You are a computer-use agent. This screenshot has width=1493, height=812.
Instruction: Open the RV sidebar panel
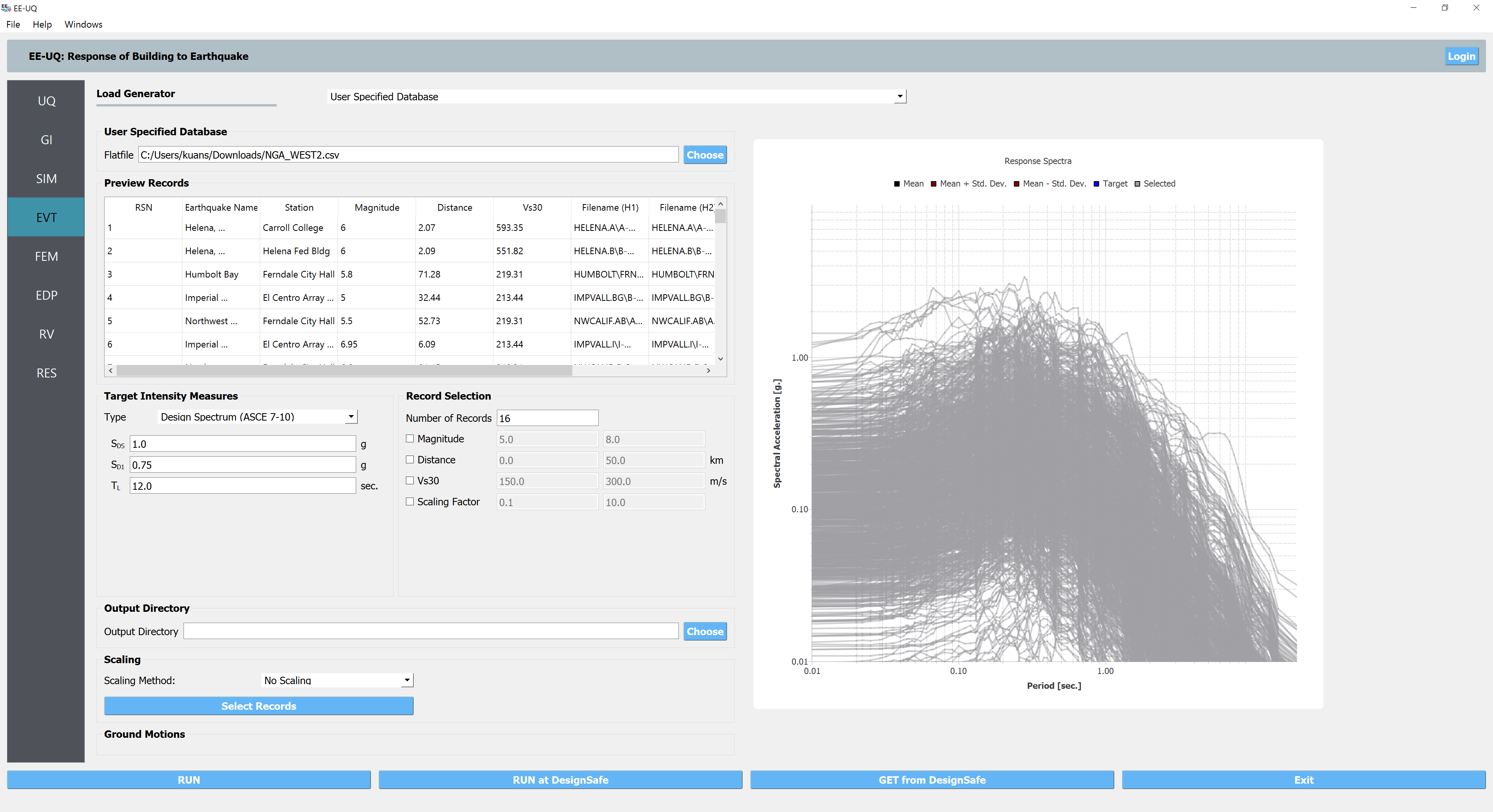(x=46, y=334)
